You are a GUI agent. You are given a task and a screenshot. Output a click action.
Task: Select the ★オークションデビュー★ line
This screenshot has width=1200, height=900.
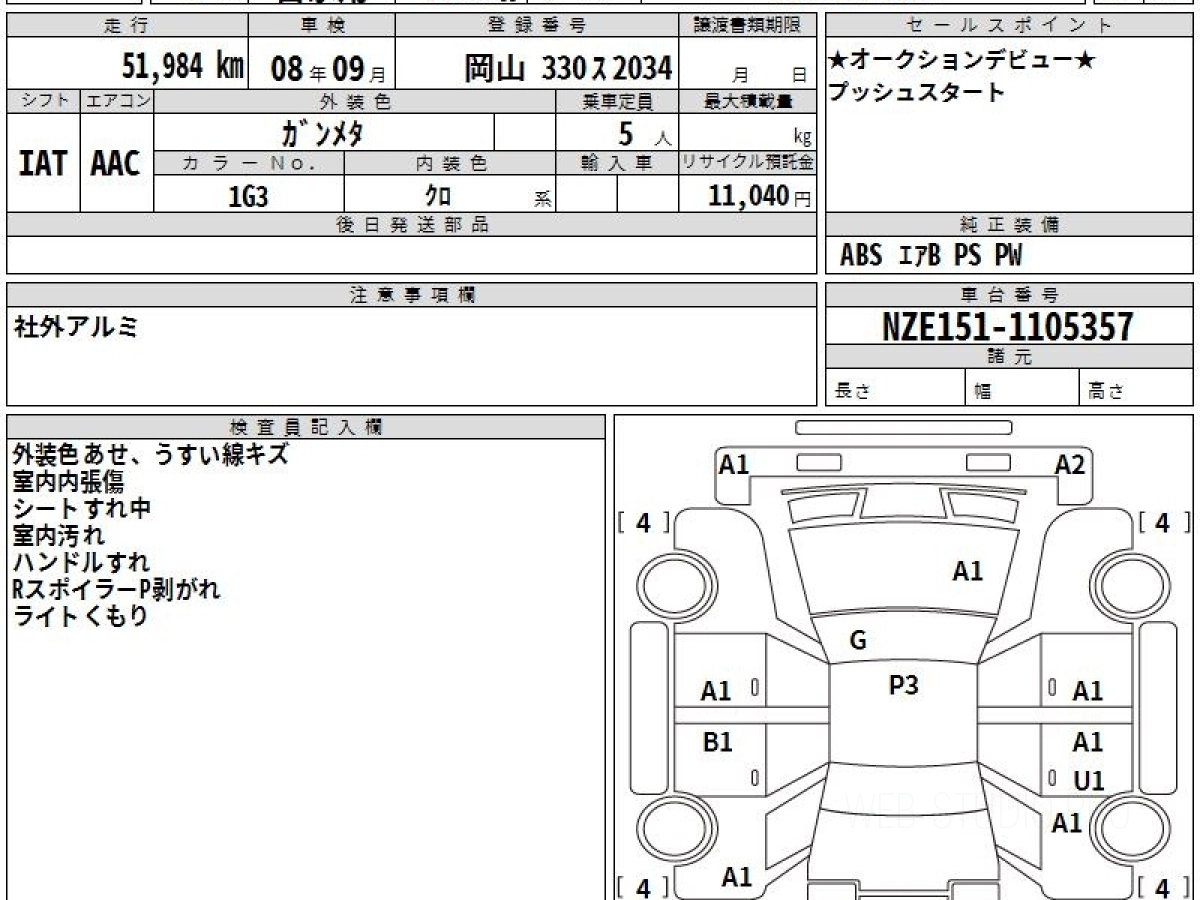(962, 60)
